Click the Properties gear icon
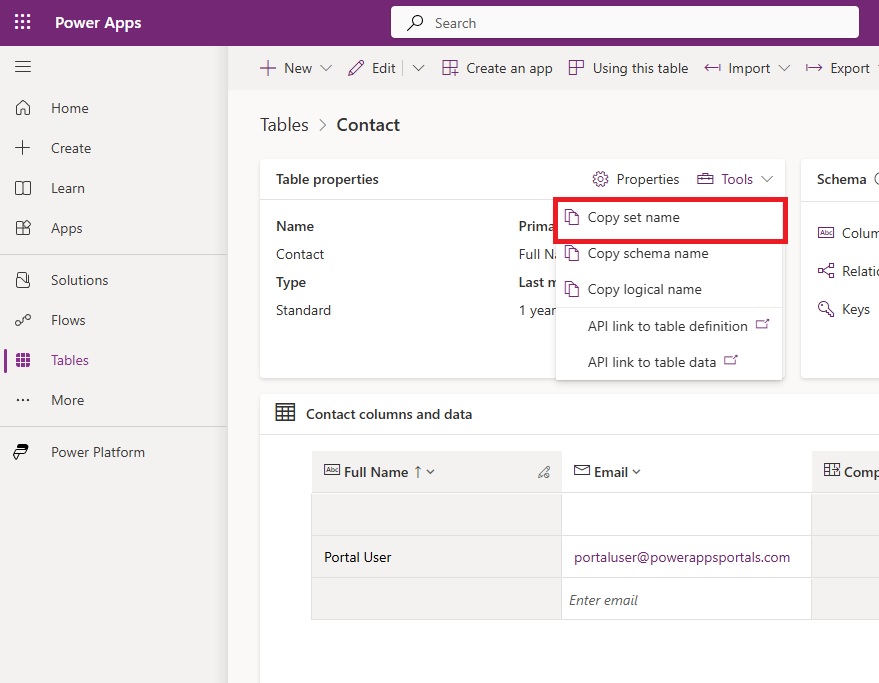Screen dimensions: 879x683 tap(600, 179)
